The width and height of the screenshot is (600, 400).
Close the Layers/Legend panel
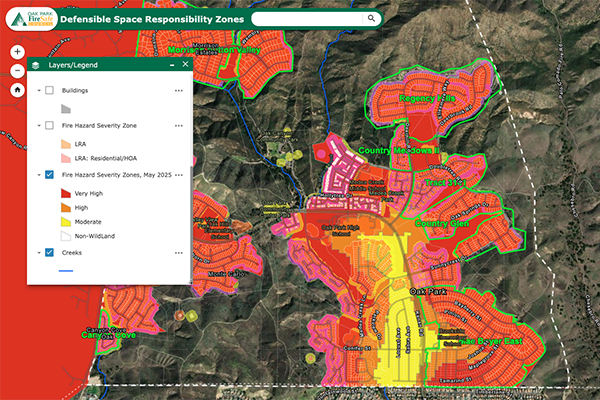(x=185, y=64)
